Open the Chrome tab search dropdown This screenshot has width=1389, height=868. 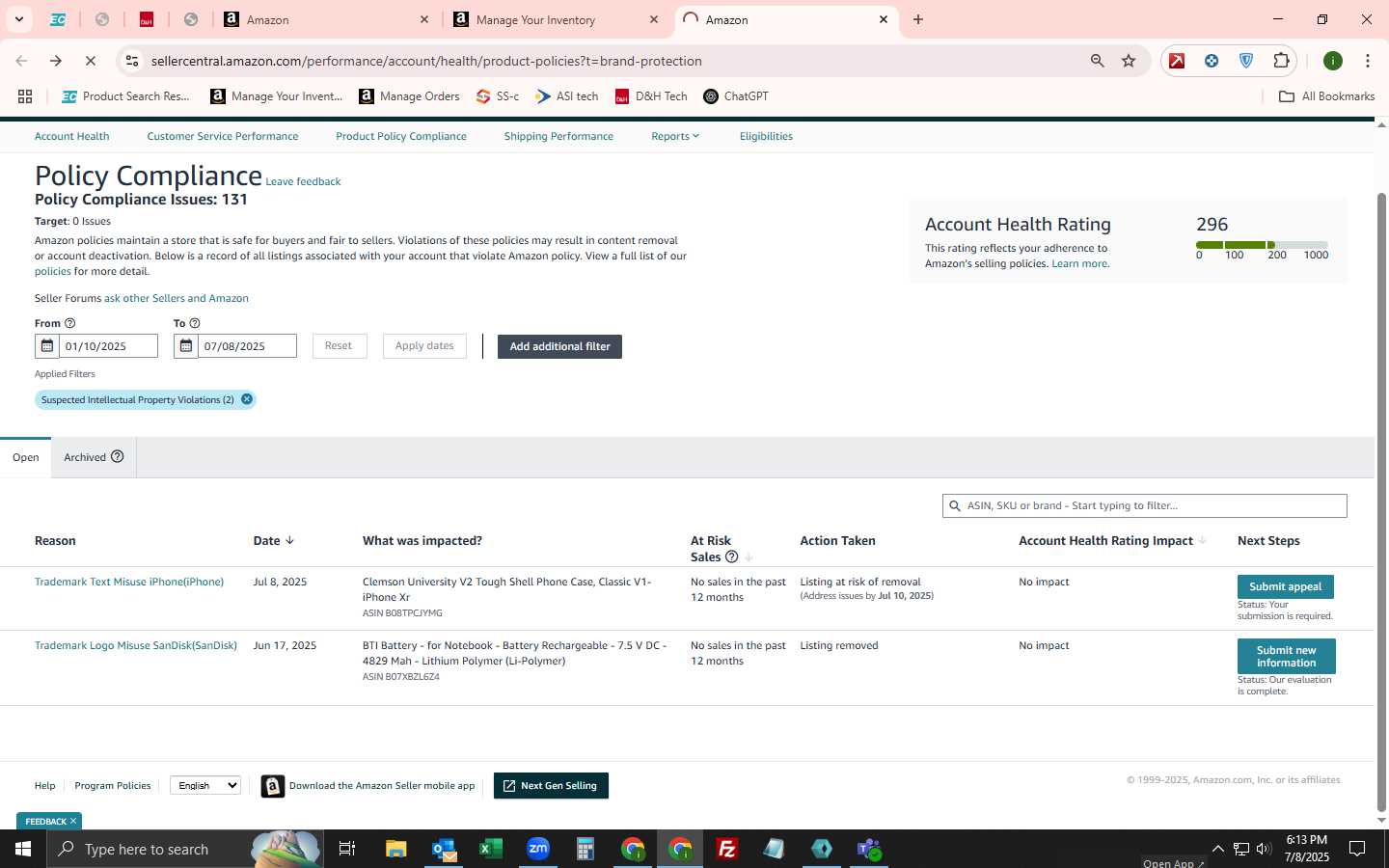pos(18,19)
